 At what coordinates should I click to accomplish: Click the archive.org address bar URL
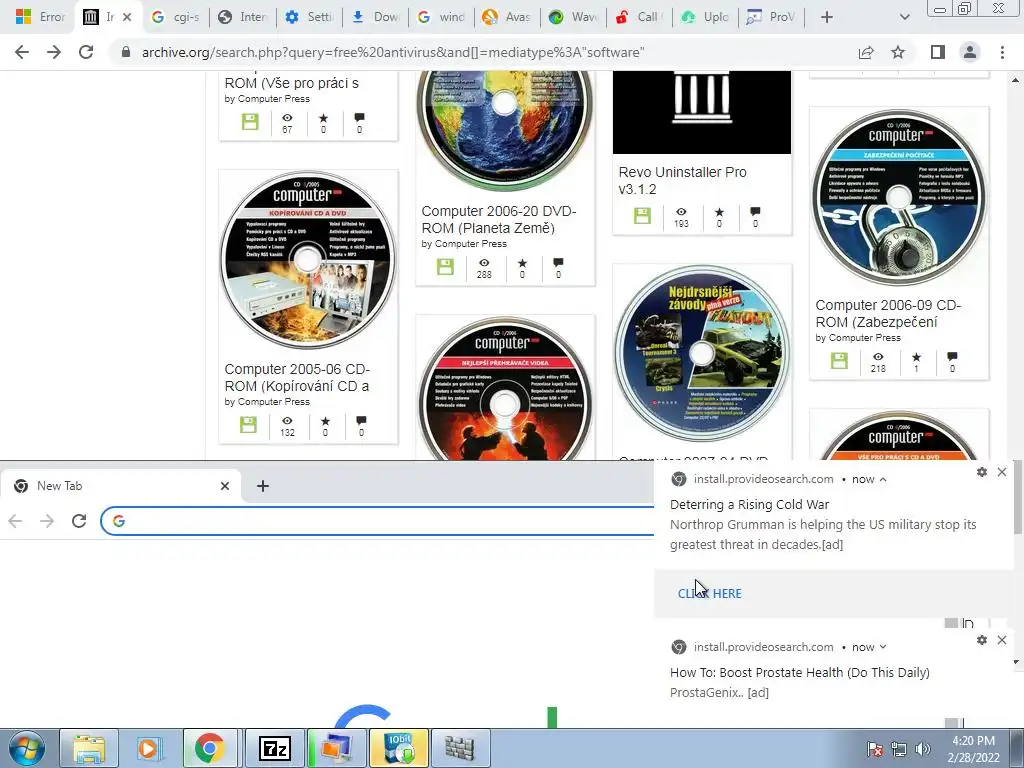[x=392, y=52]
